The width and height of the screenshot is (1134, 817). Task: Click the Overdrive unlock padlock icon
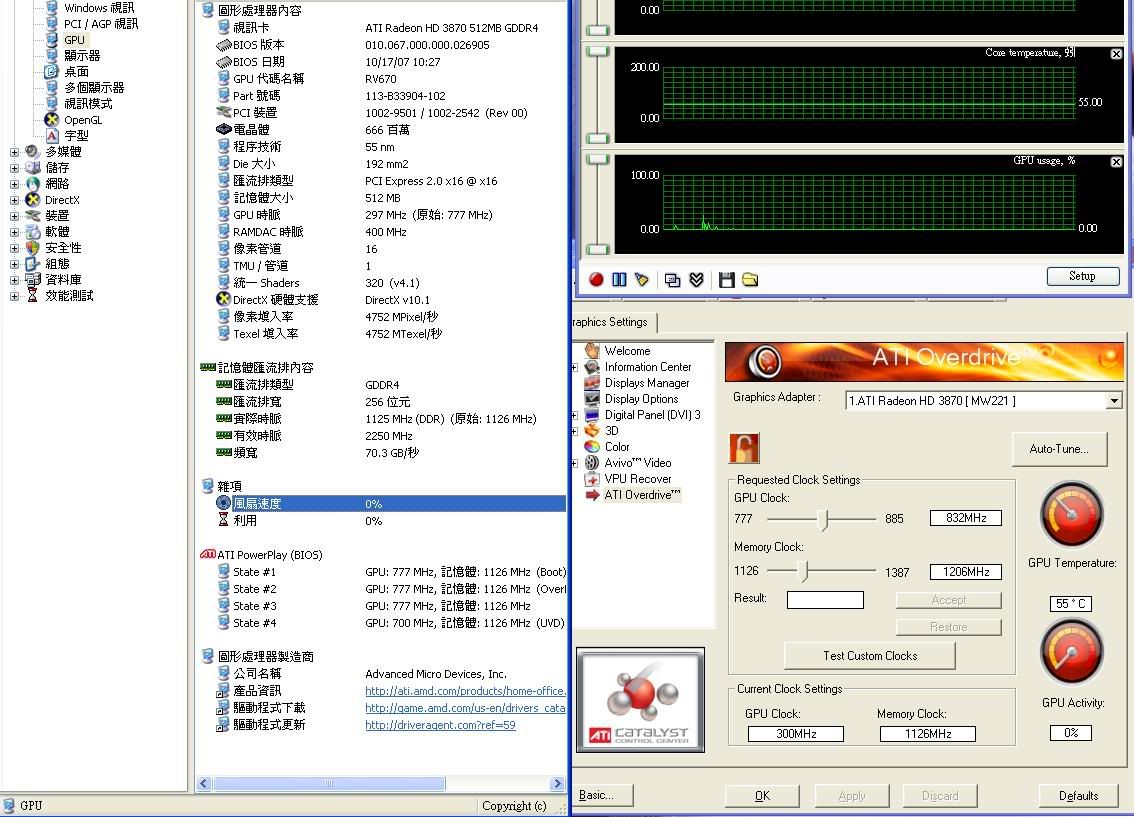[744, 448]
